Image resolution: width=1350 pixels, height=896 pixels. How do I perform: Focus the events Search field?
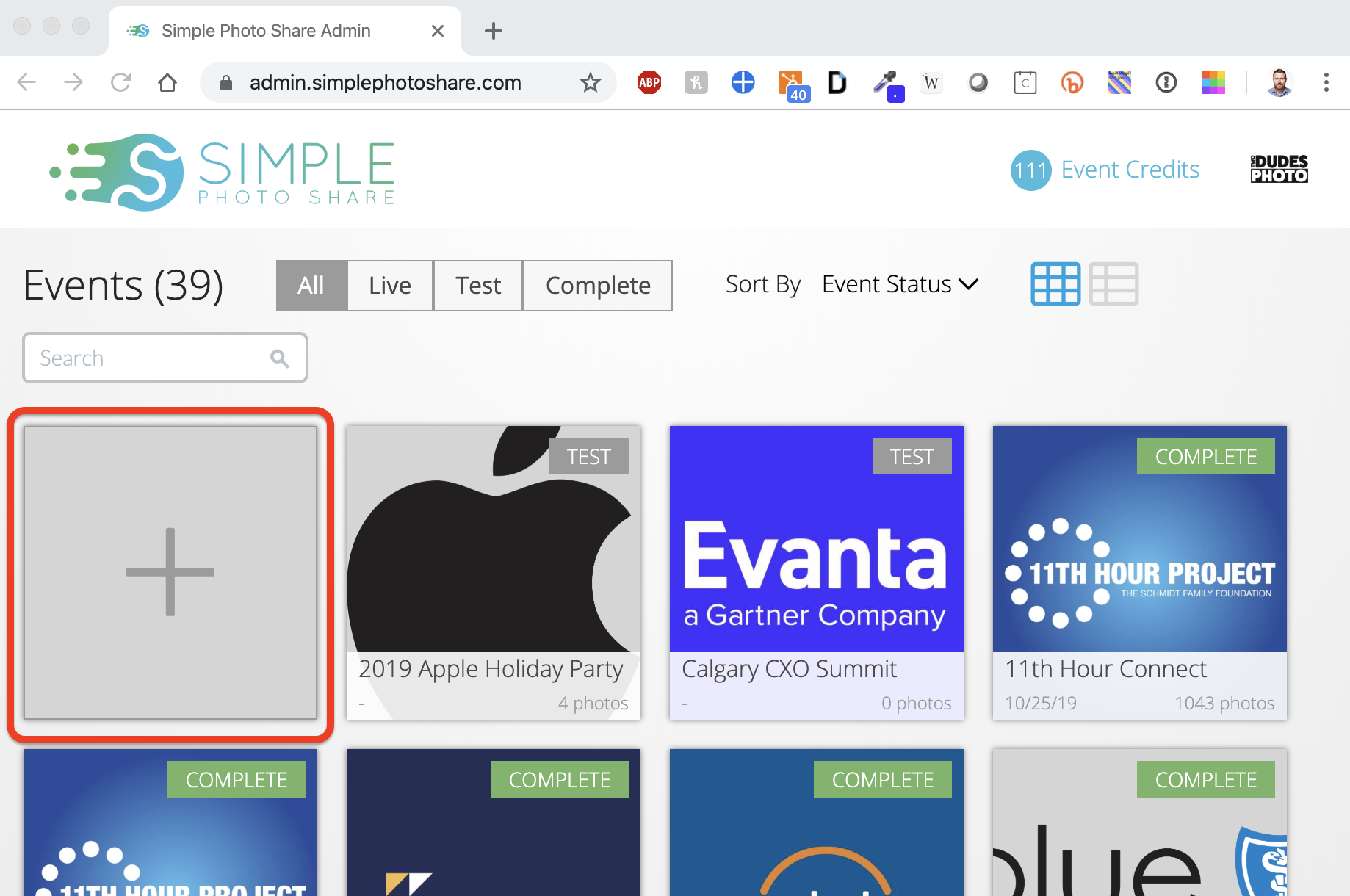click(x=165, y=358)
